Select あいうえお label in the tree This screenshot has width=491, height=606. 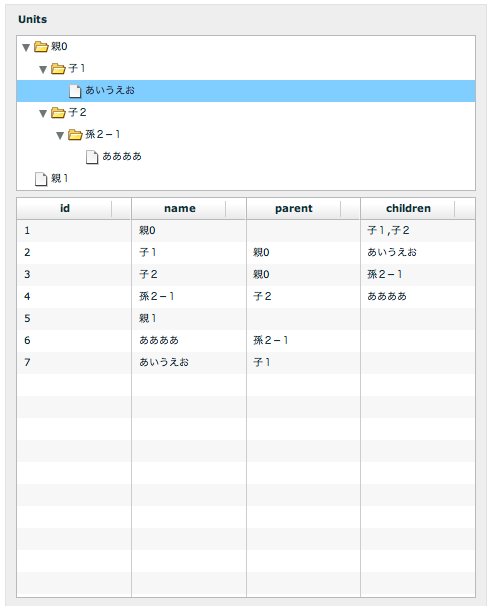[x=110, y=90]
